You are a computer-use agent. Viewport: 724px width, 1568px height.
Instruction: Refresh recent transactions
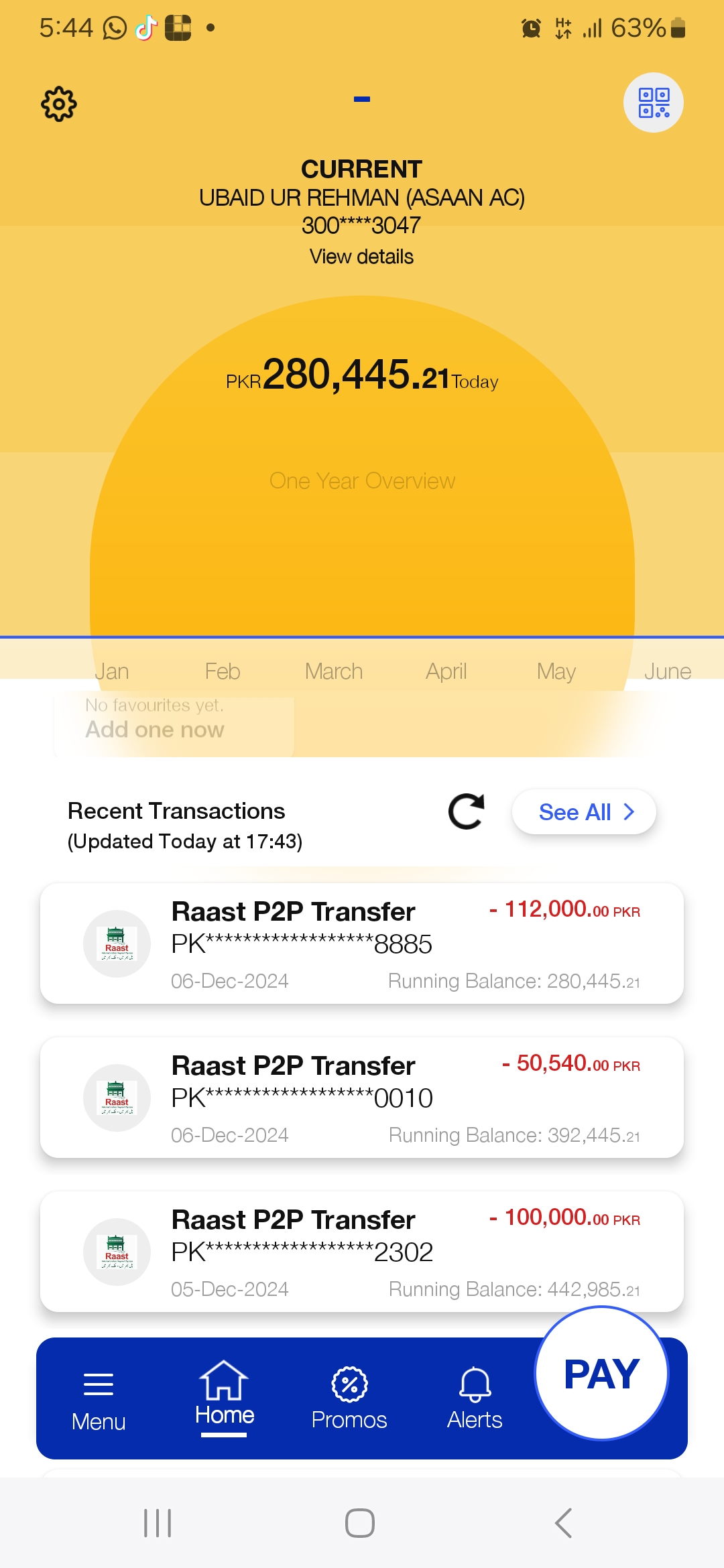tap(467, 811)
